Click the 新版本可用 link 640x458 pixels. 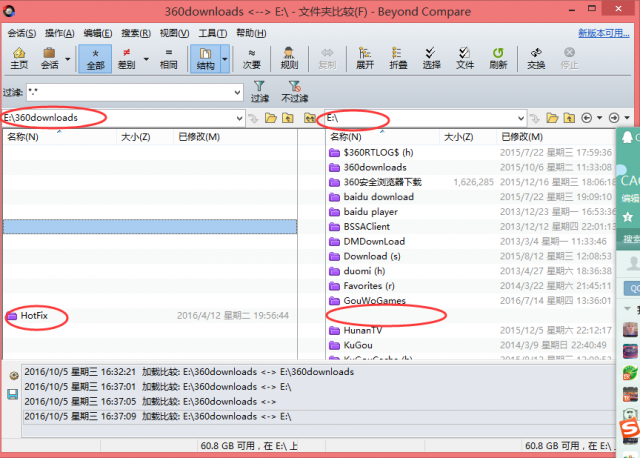coord(604,33)
